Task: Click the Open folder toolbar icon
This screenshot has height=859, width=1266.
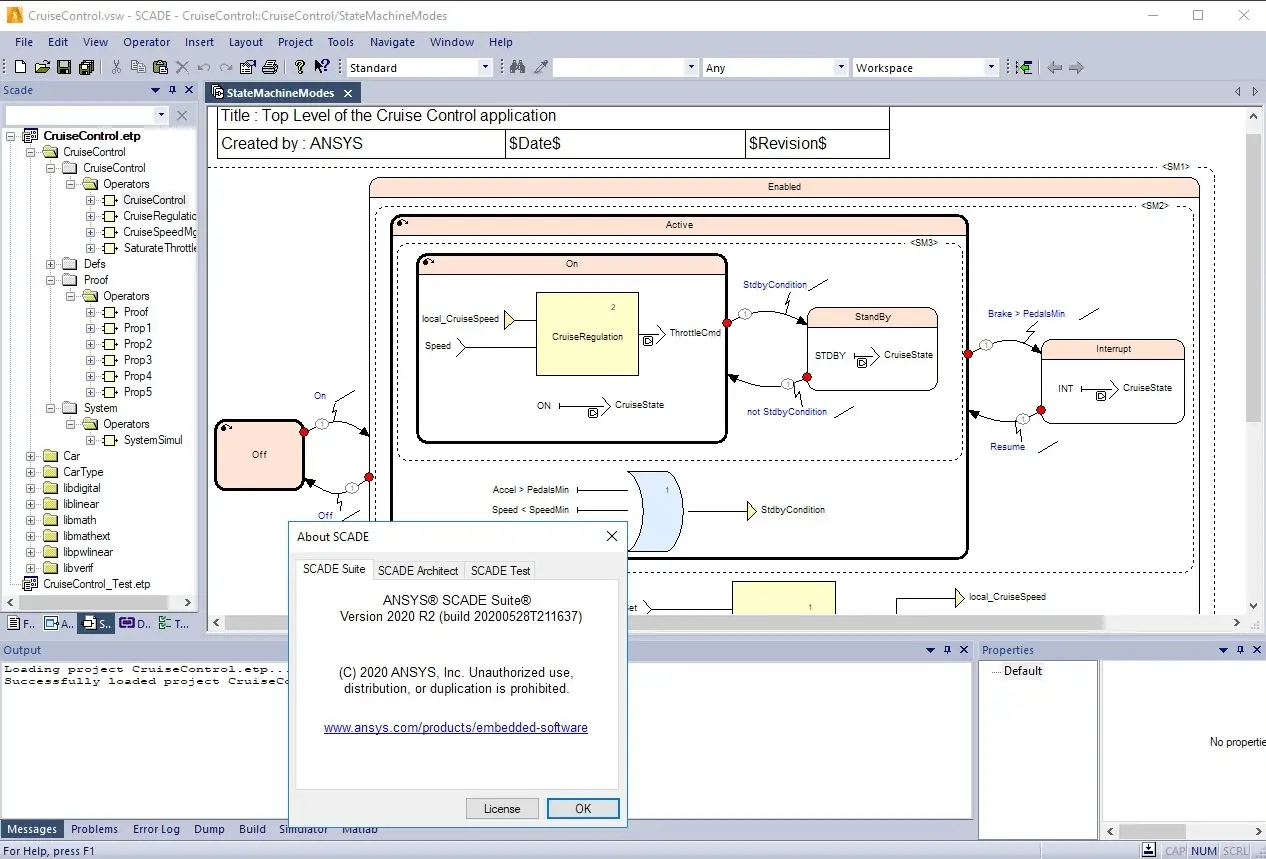Action: point(42,67)
